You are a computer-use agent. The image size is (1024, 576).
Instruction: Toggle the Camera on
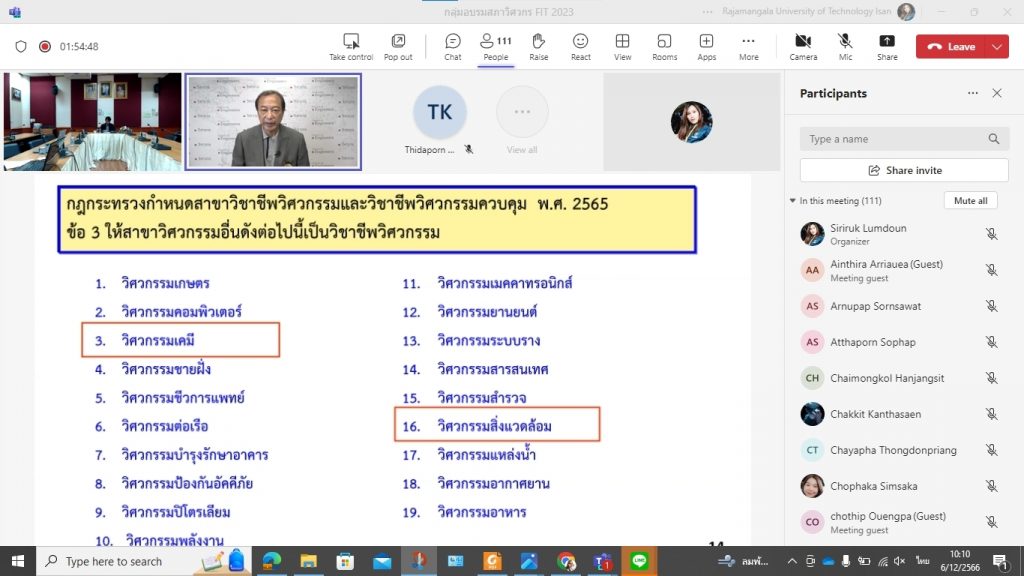point(803,46)
